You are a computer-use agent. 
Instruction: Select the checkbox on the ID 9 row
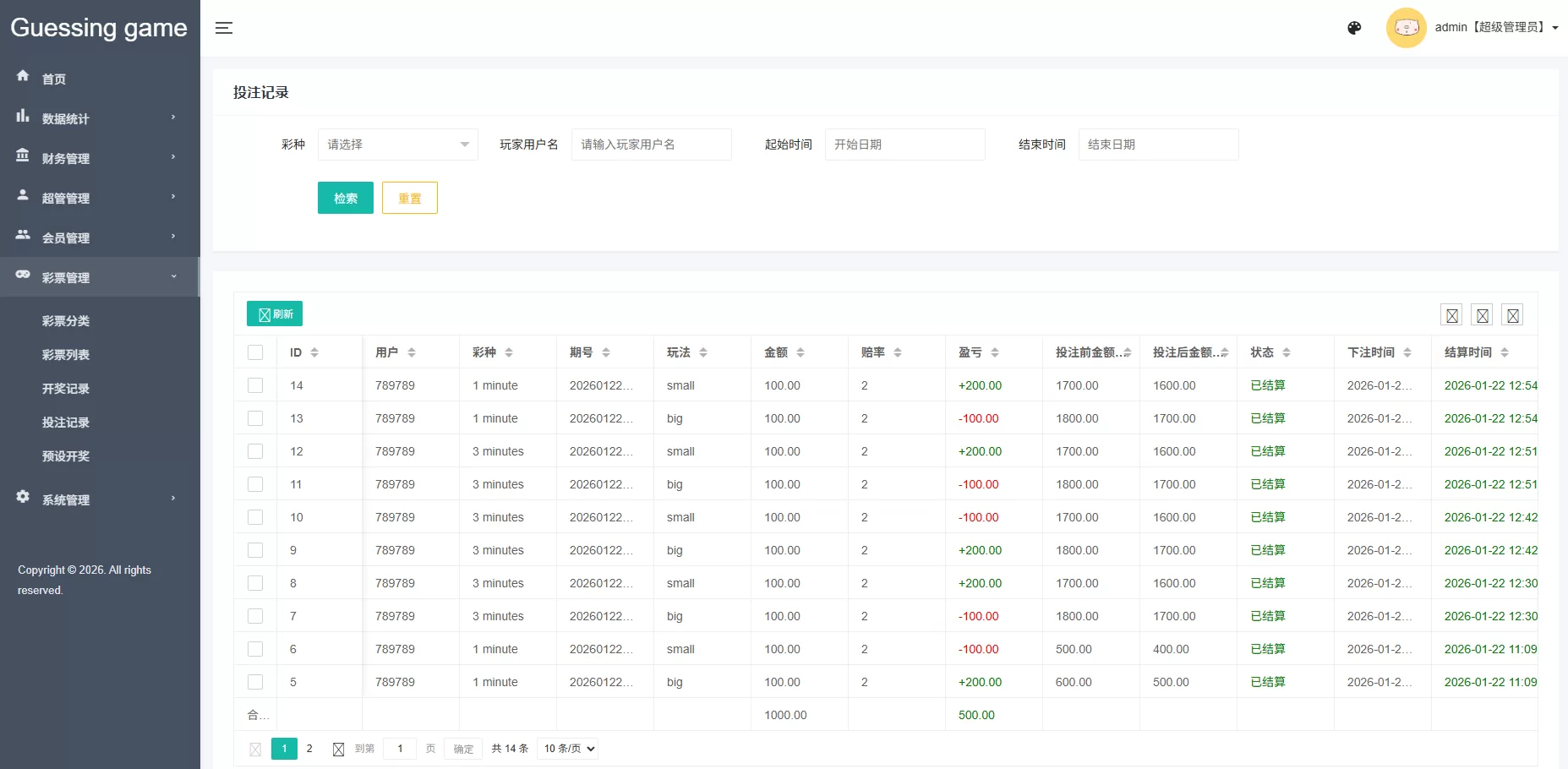point(255,550)
